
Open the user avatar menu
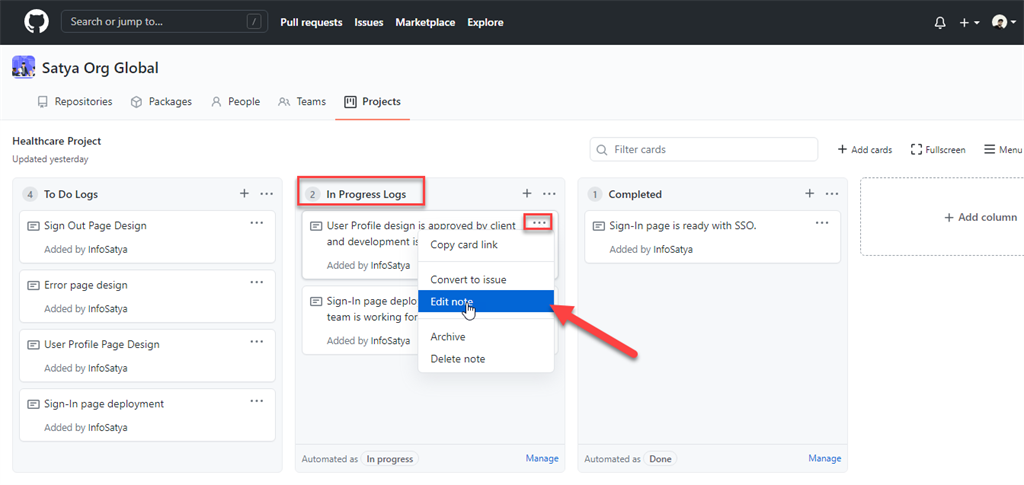pyautogui.click(x=1003, y=23)
